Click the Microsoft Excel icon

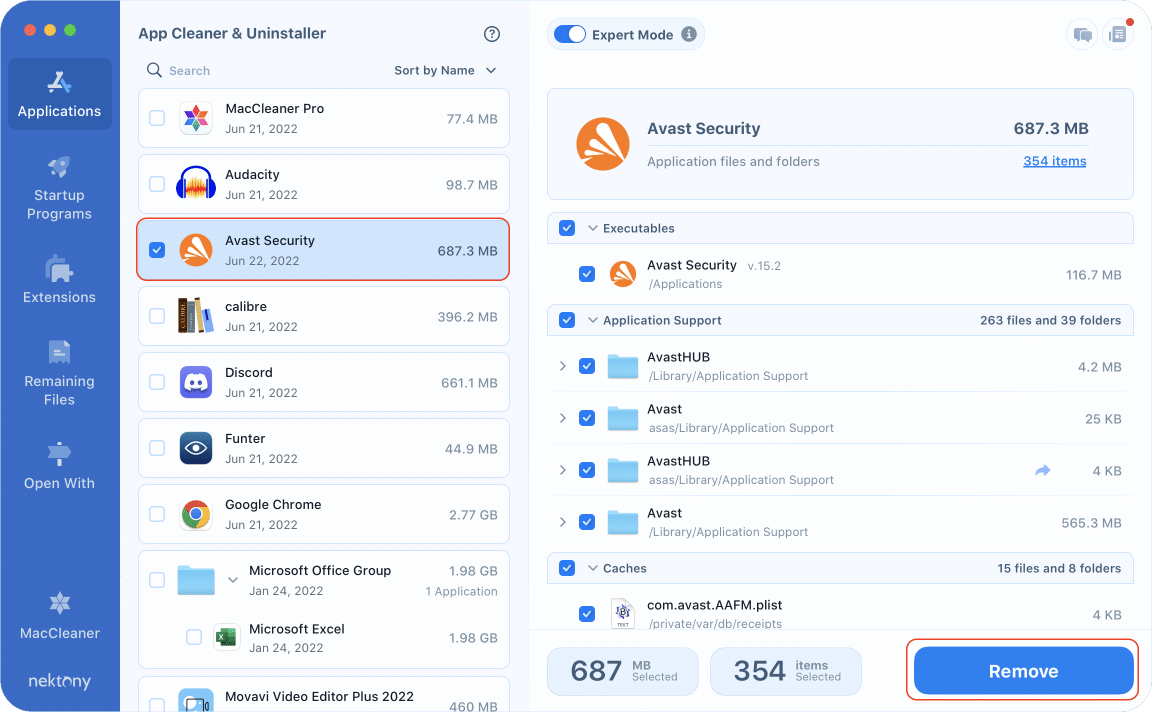(226, 637)
